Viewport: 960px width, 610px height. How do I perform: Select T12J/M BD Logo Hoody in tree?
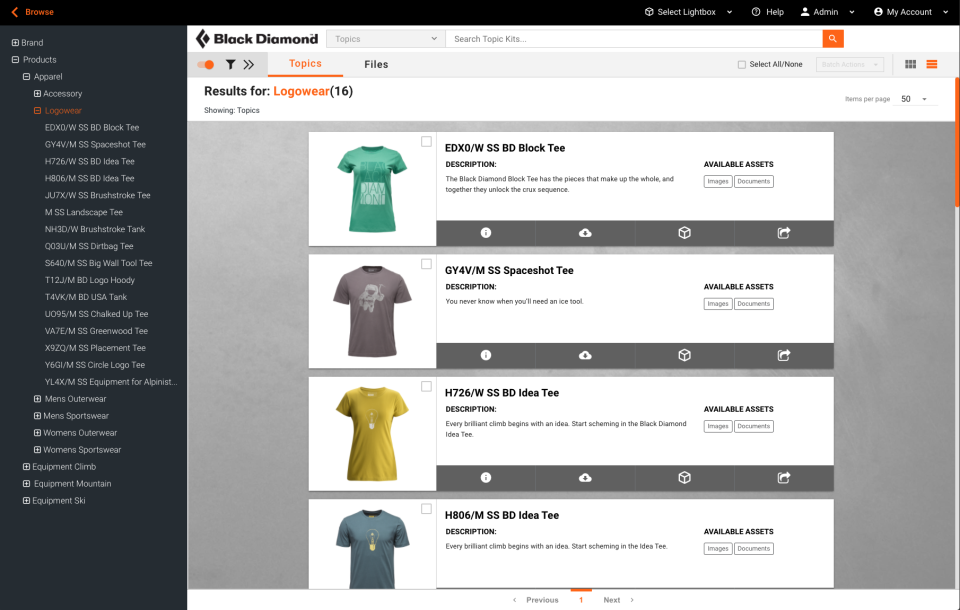(x=89, y=280)
